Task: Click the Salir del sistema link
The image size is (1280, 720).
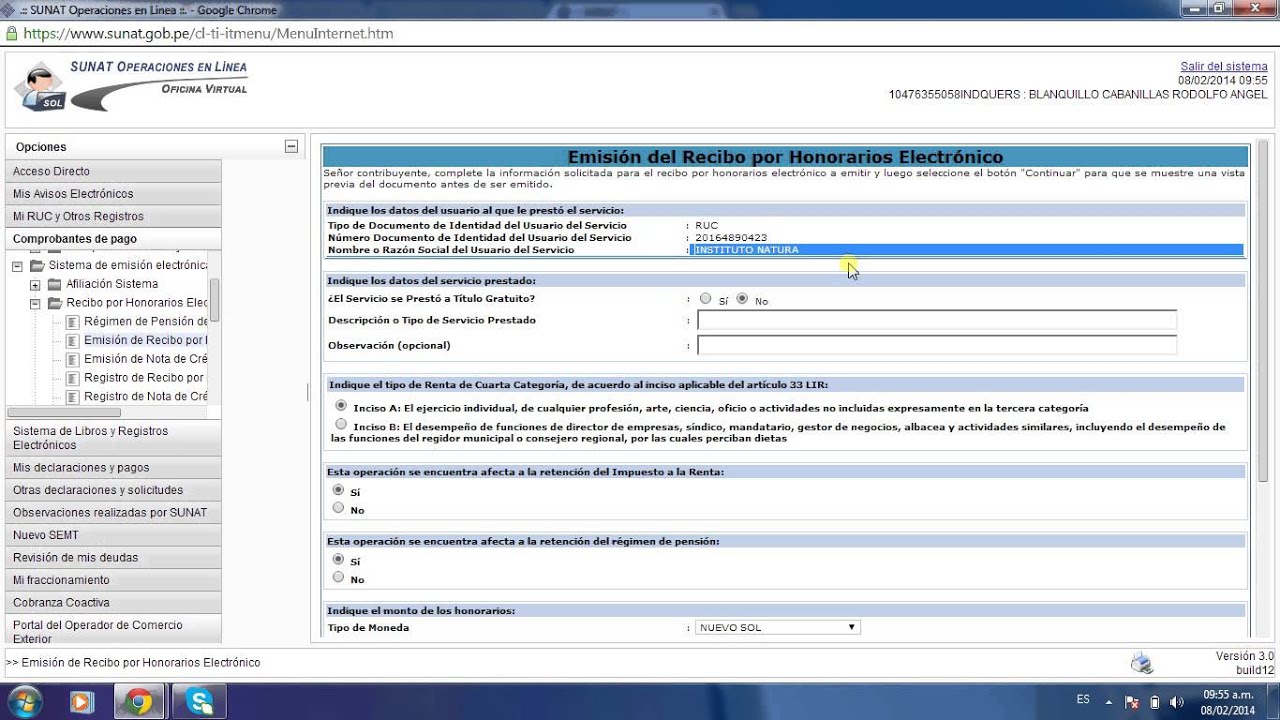Action: [x=1224, y=66]
